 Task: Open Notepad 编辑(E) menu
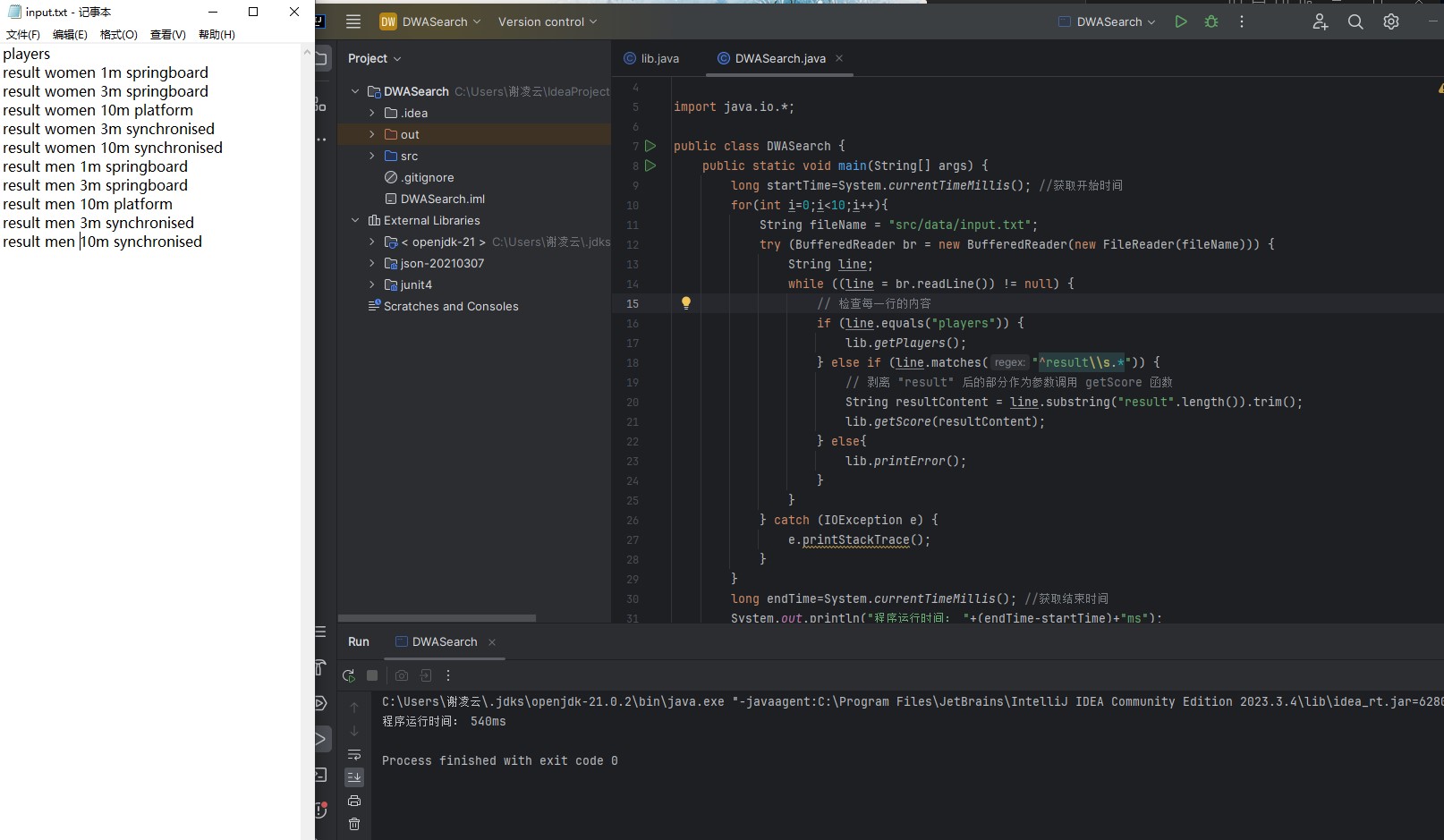70,34
